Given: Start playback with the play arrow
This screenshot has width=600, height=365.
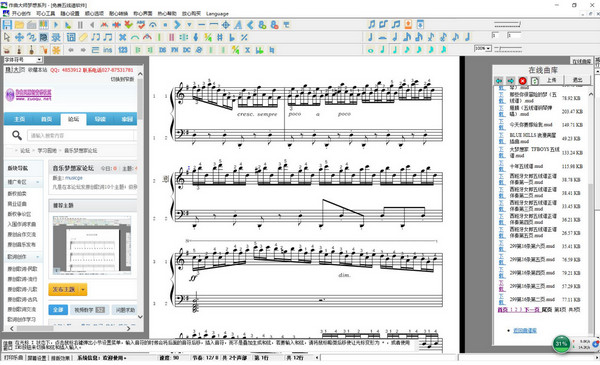Looking at the screenshot, I should point(56,25).
